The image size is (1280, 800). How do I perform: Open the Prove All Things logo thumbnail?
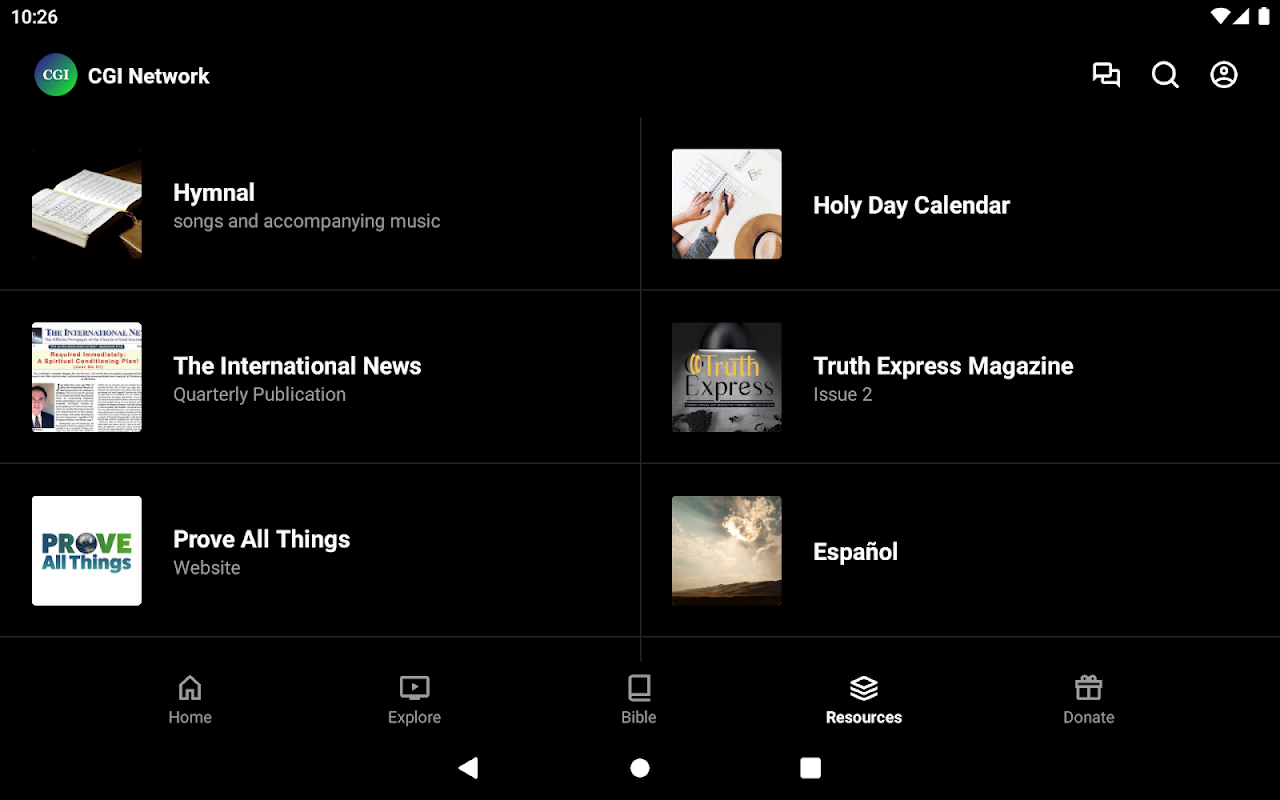pos(87,551)
